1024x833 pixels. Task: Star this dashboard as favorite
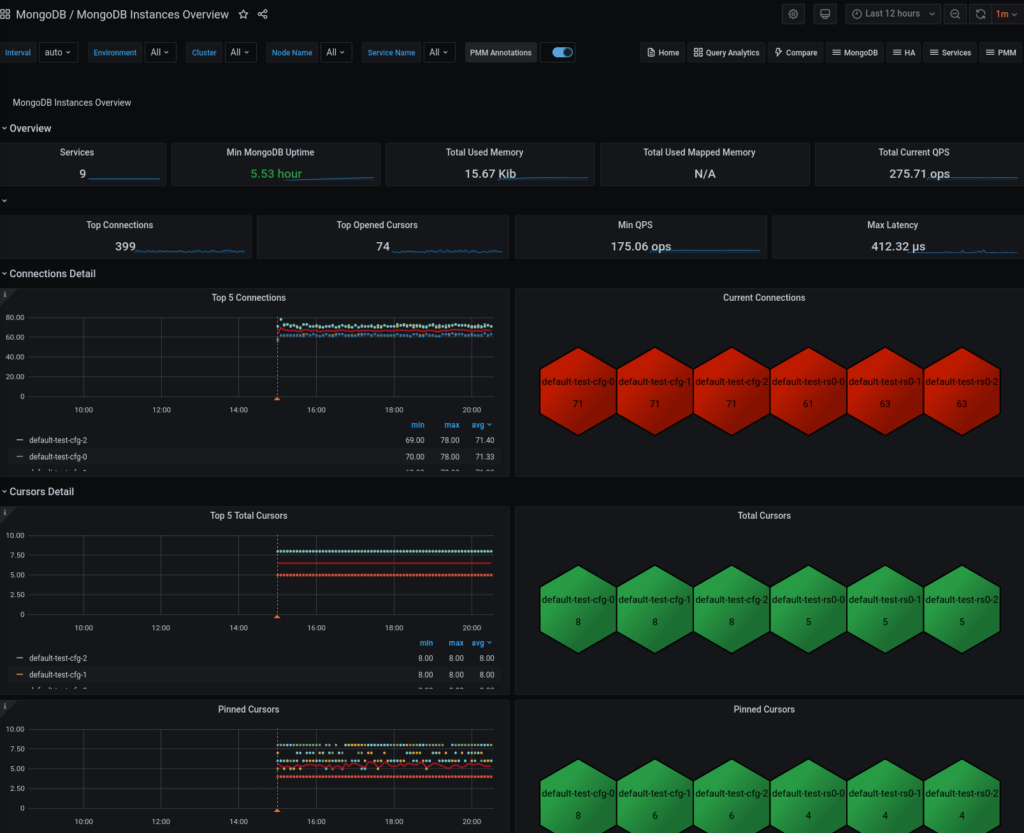click(243, 14)
